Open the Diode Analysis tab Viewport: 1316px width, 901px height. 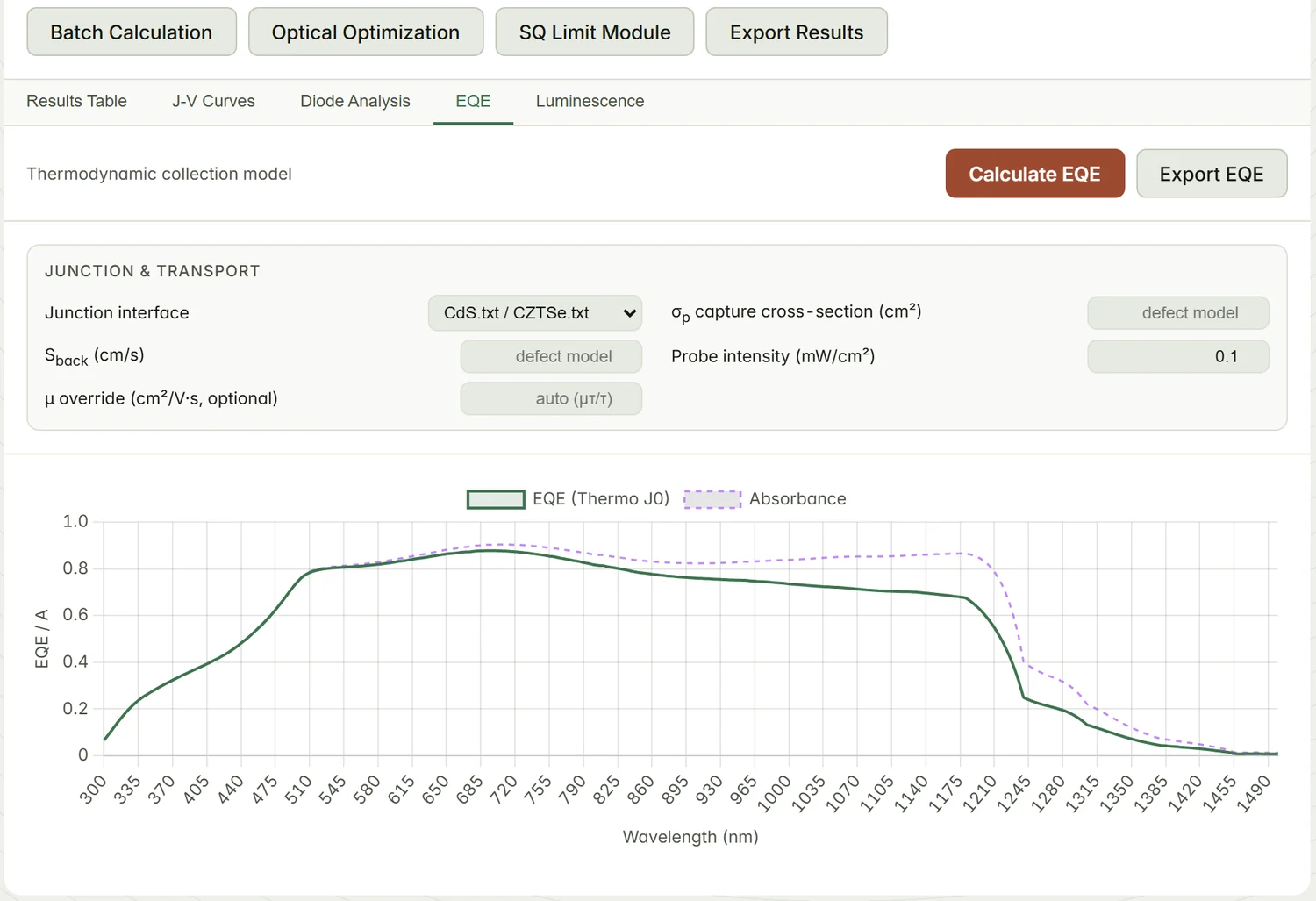click(355, 101)
